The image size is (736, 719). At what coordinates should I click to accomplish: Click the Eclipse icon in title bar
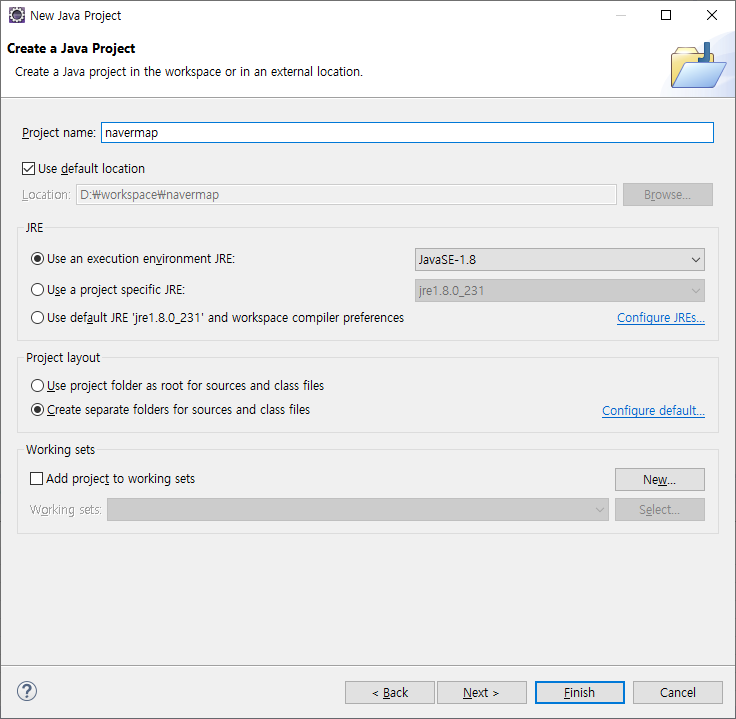pyautogui.click(x=17, y=15)
